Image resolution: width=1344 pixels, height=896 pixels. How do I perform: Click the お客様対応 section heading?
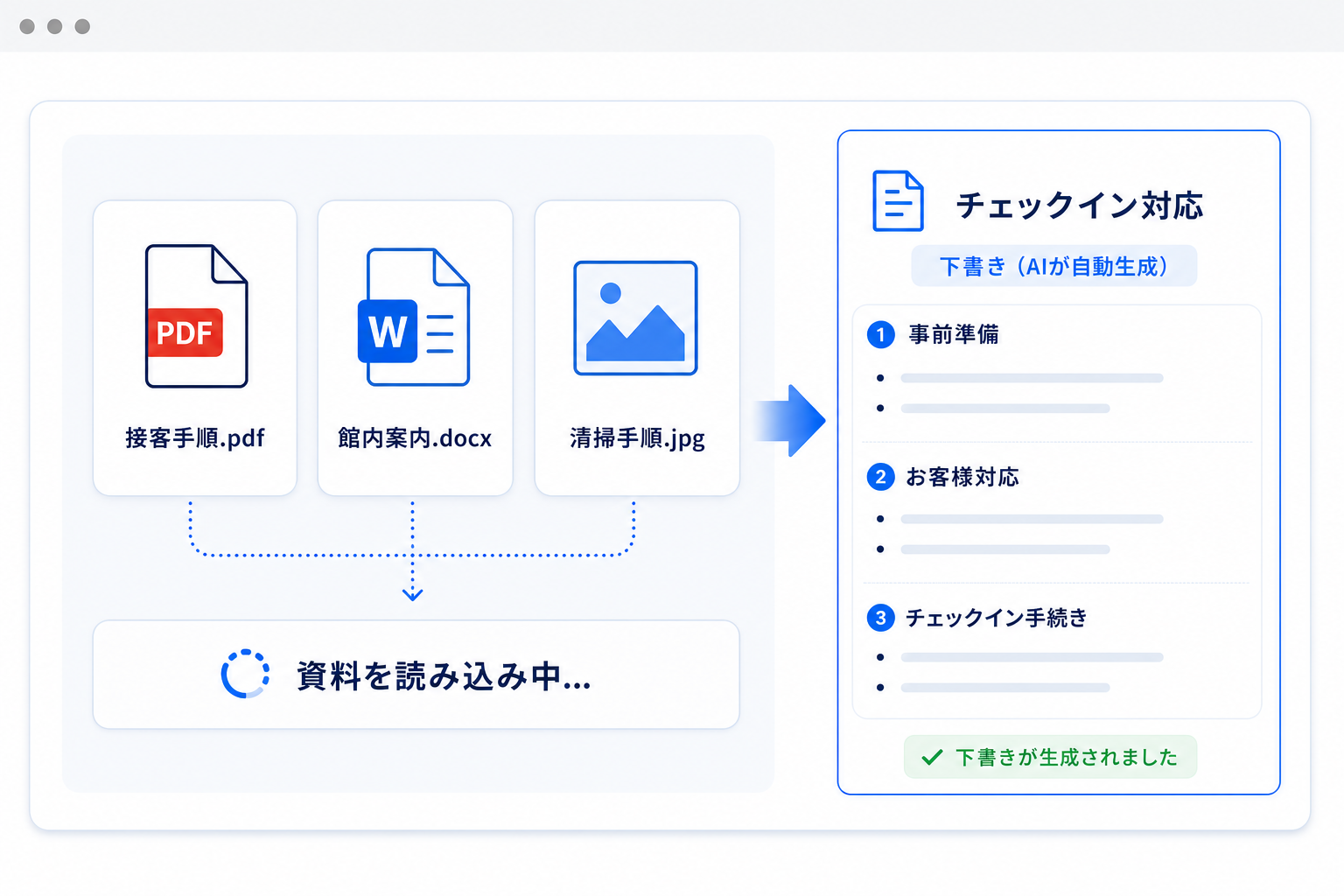tap(962, 477)
